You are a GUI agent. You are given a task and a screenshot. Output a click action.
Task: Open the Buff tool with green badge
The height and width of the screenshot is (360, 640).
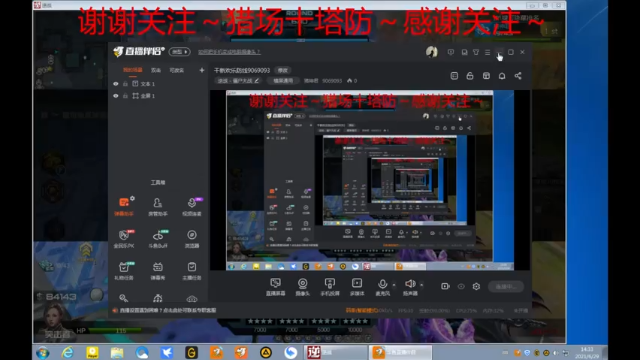coord(158,238)
